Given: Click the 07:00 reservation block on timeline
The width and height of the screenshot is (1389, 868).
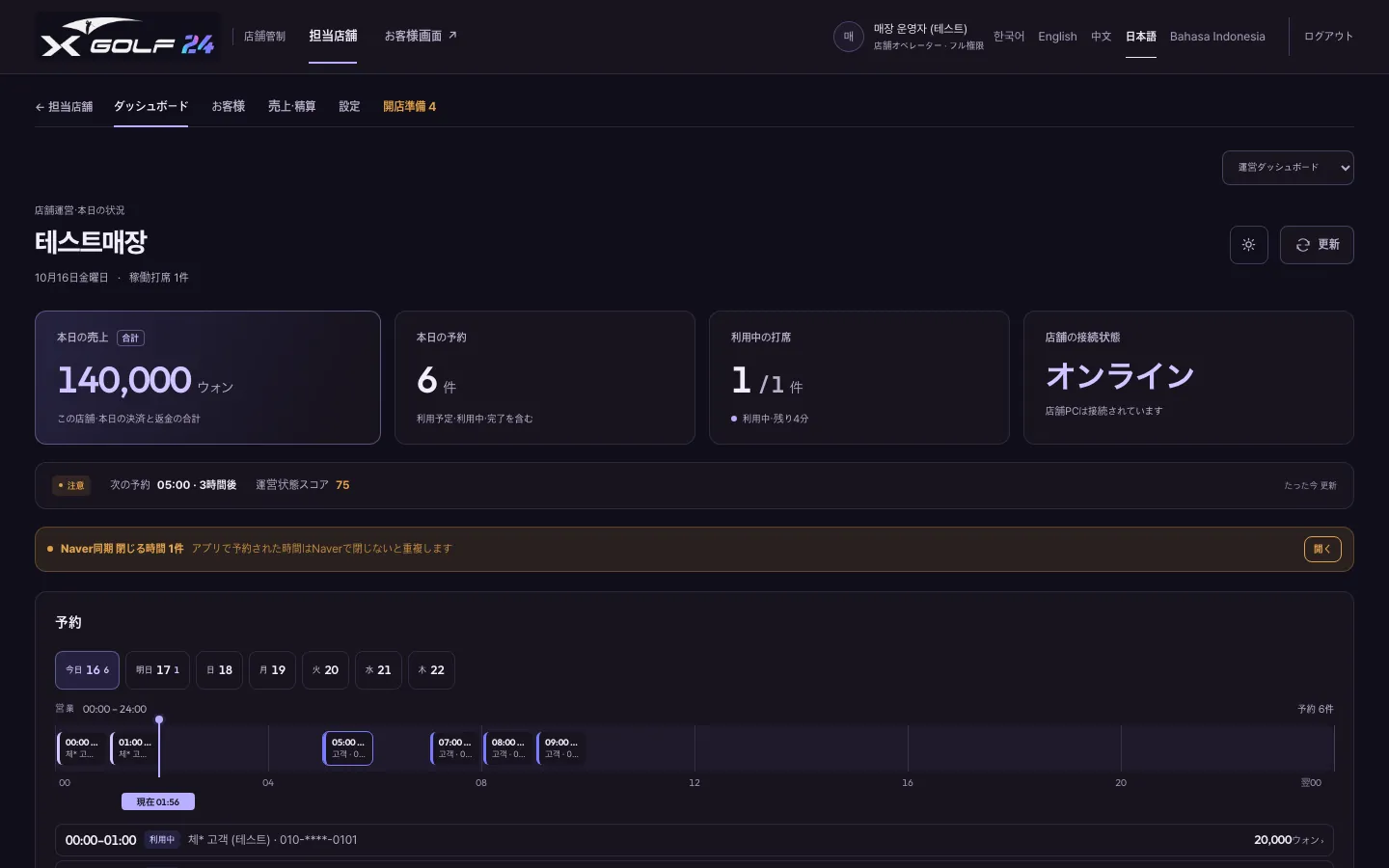Looking at the screenshot, I should point(454,748).
